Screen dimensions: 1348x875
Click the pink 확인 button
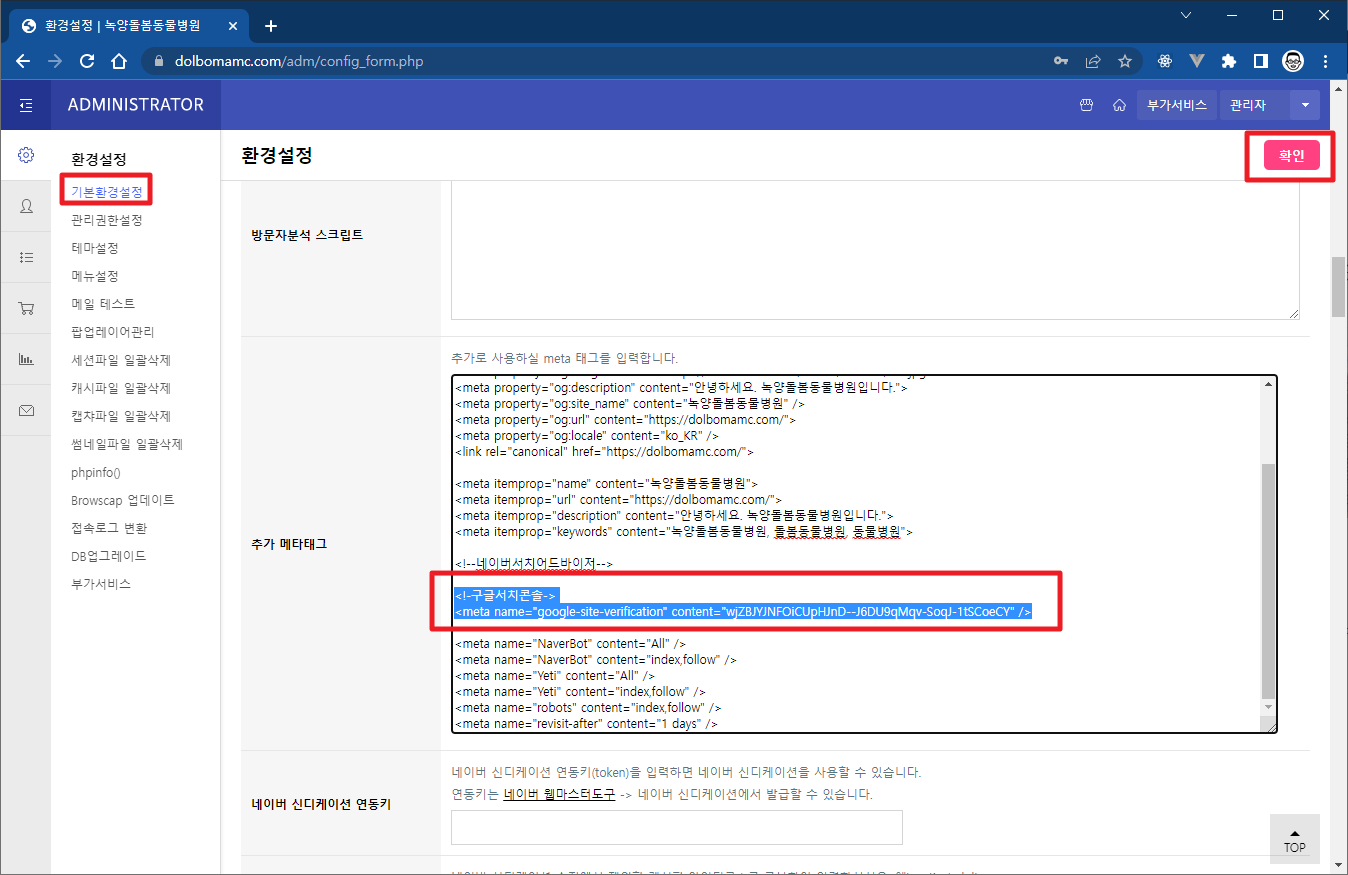pos(1291,155)
